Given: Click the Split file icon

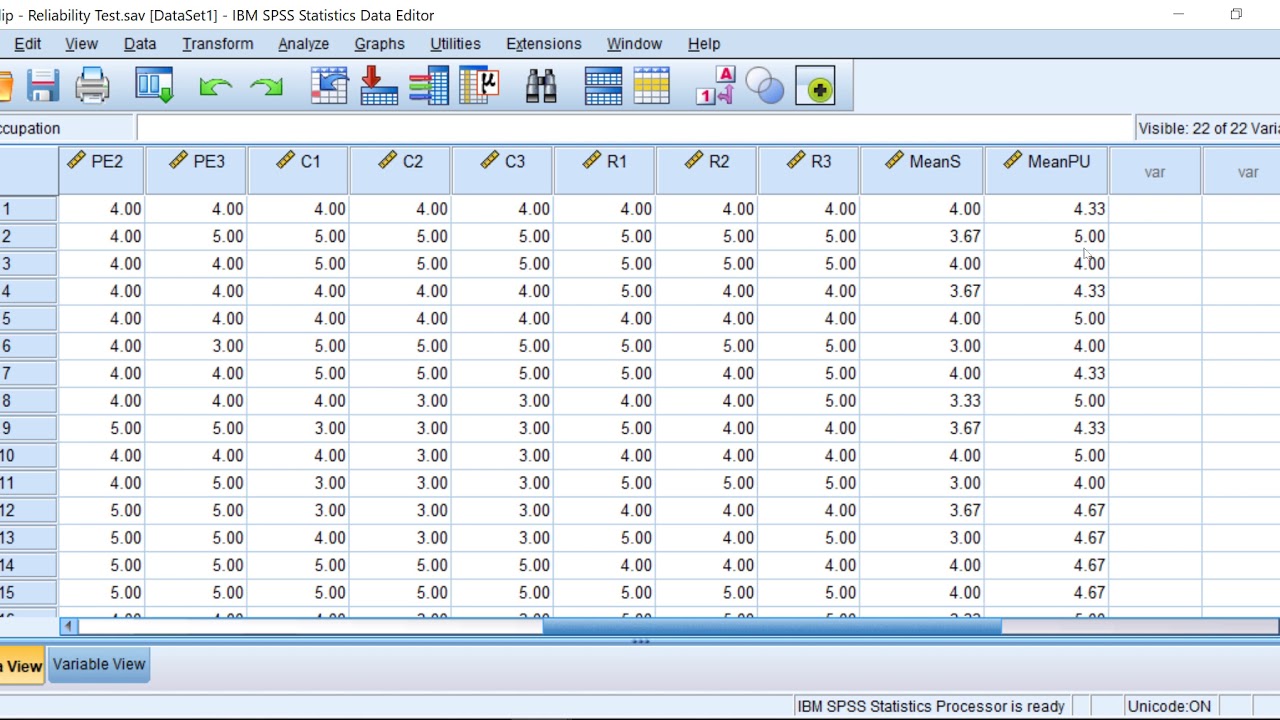Looking at the screenshot, I should [603, 86].
